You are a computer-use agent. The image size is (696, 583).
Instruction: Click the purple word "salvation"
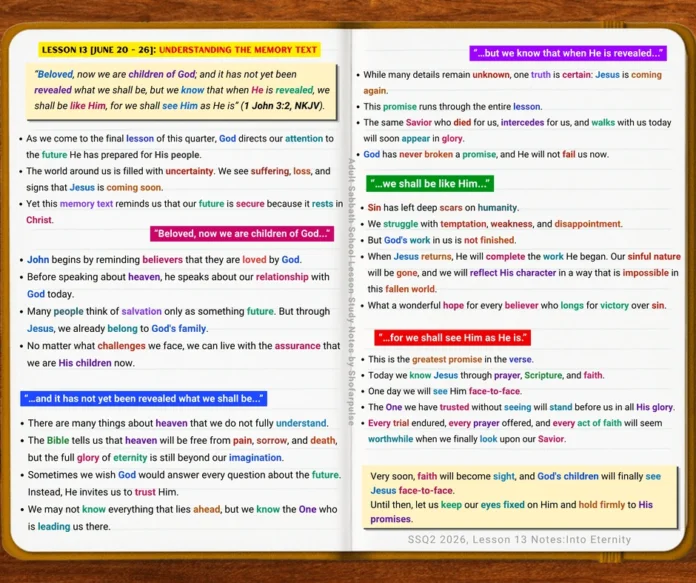coord(142,311)
